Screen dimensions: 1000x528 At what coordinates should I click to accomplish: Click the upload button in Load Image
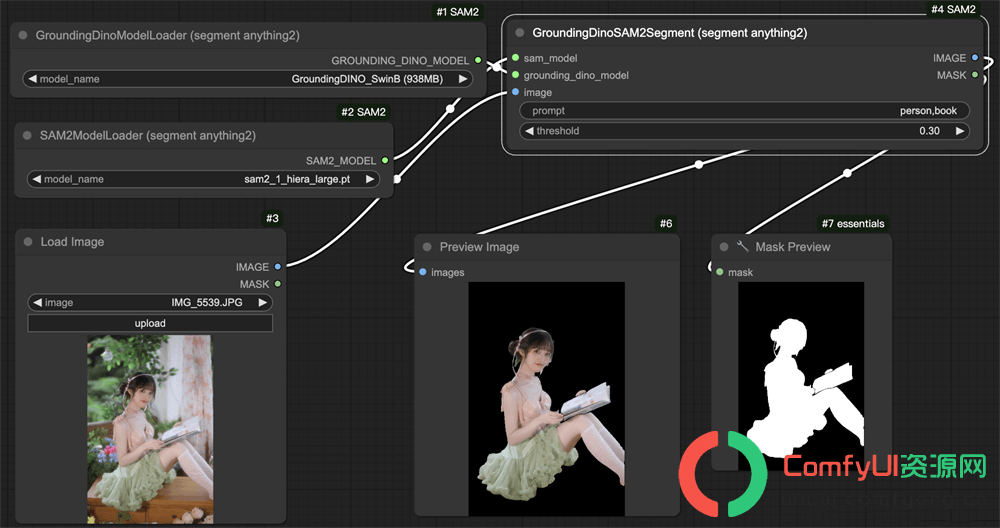coord(150,323)
